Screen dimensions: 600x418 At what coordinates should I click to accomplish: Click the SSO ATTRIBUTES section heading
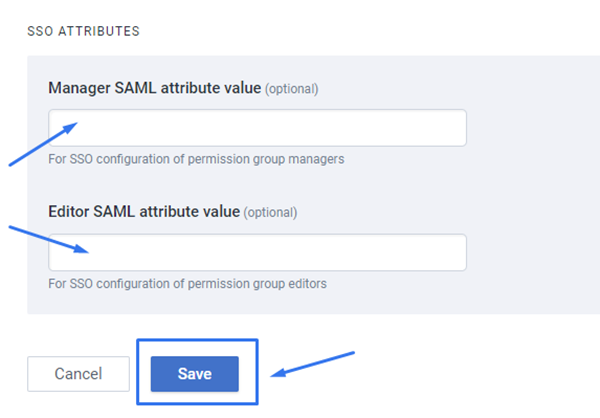83,31
